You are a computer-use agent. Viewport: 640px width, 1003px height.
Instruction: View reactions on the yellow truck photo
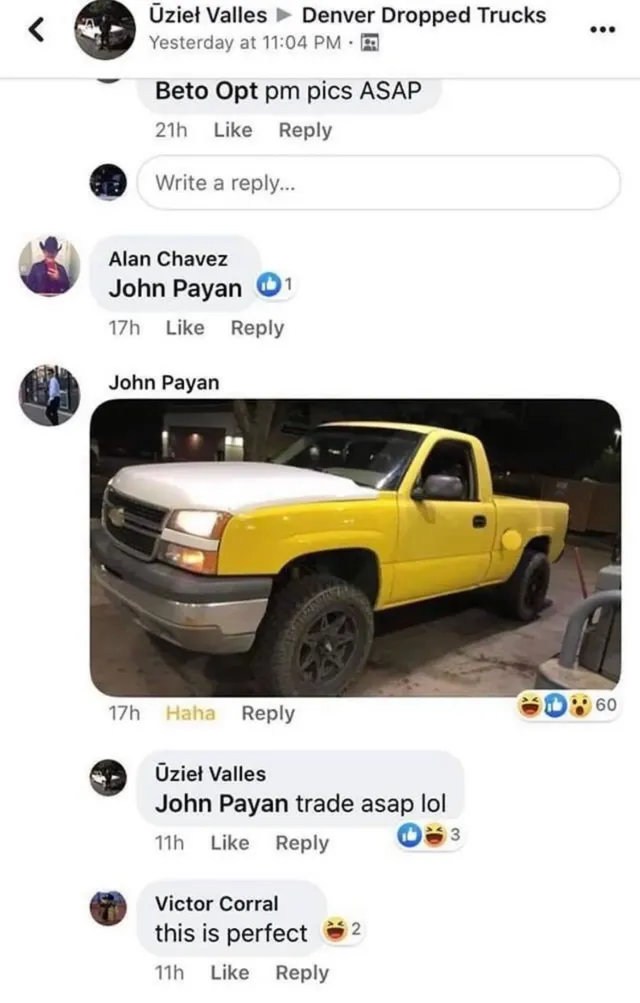pyautogui.click(x=567, y=706)
